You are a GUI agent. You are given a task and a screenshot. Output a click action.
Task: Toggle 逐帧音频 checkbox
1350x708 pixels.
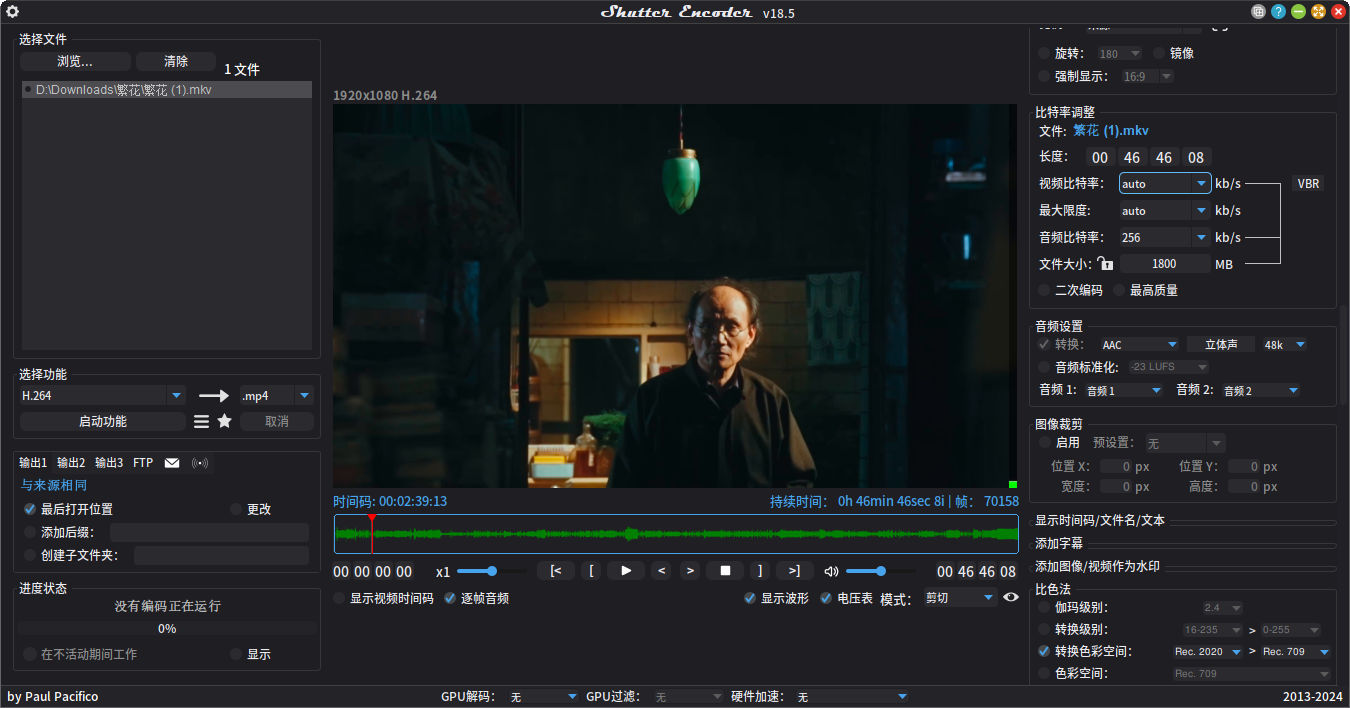(x=450, y=598)
